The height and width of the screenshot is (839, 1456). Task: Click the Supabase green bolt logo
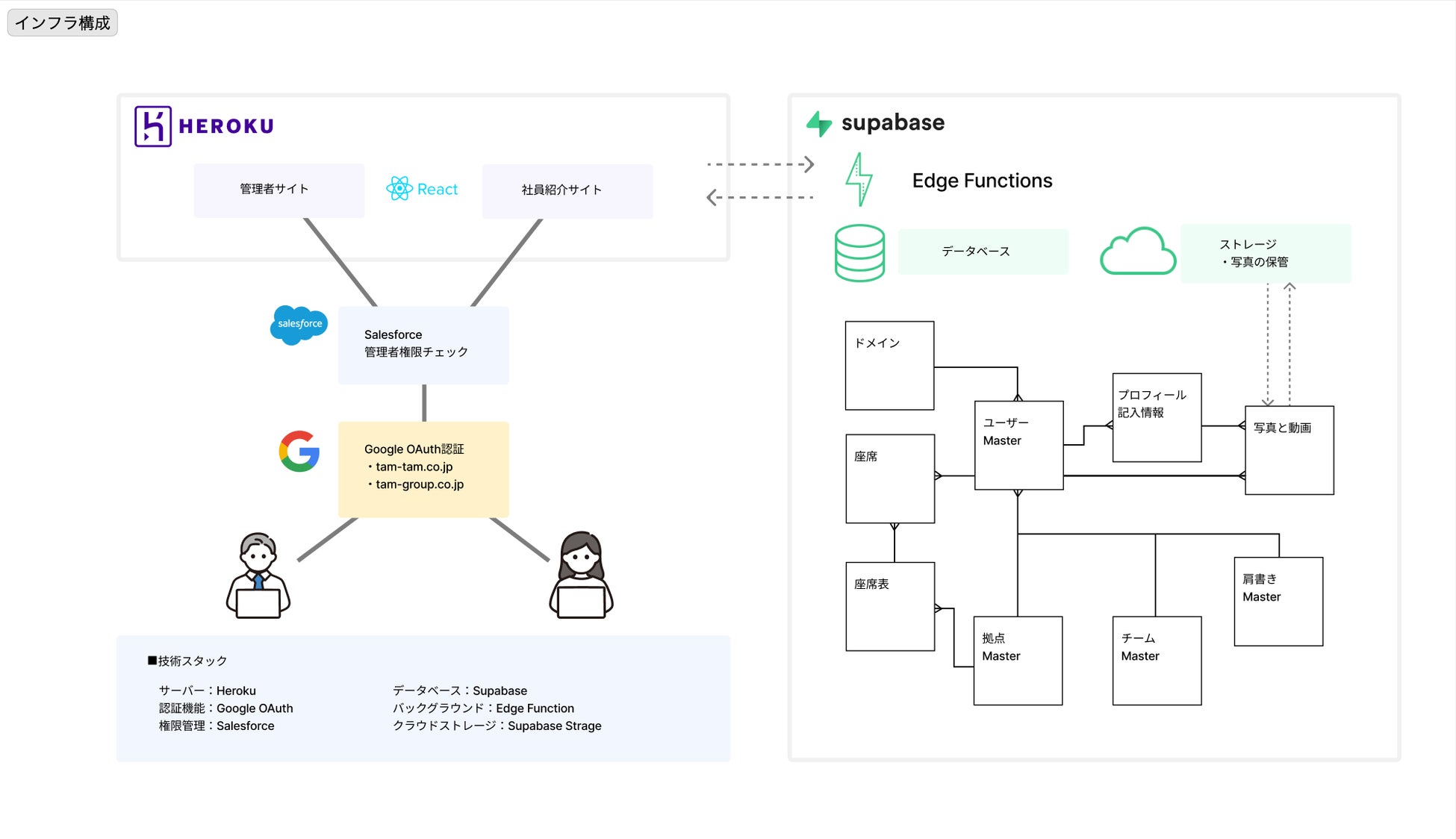coord(819,123)
